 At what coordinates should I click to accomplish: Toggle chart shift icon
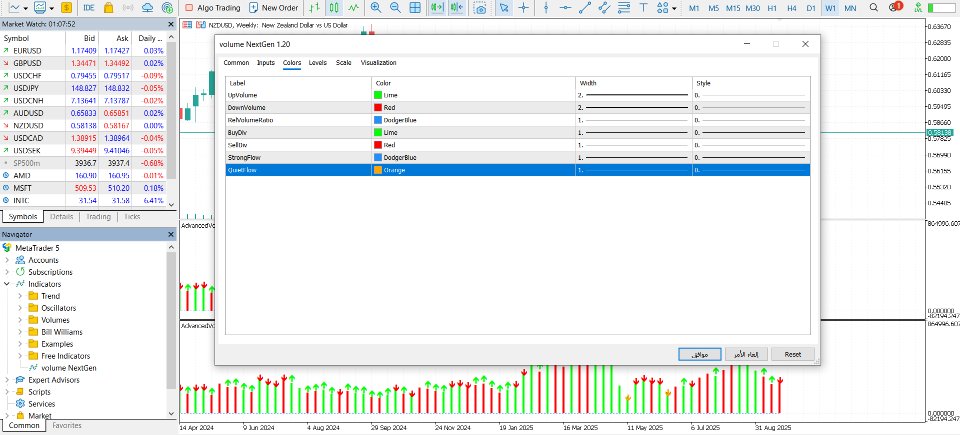tap(457, 8)
